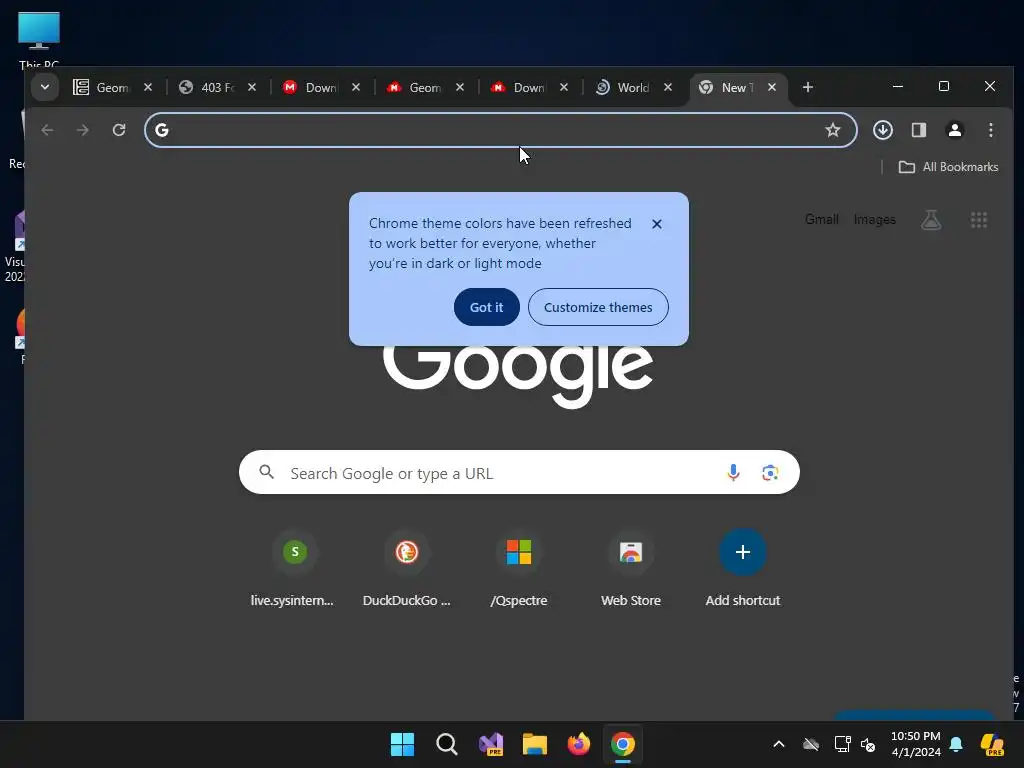Reload the current page
1024x768 pixels.
pos(119,130)
